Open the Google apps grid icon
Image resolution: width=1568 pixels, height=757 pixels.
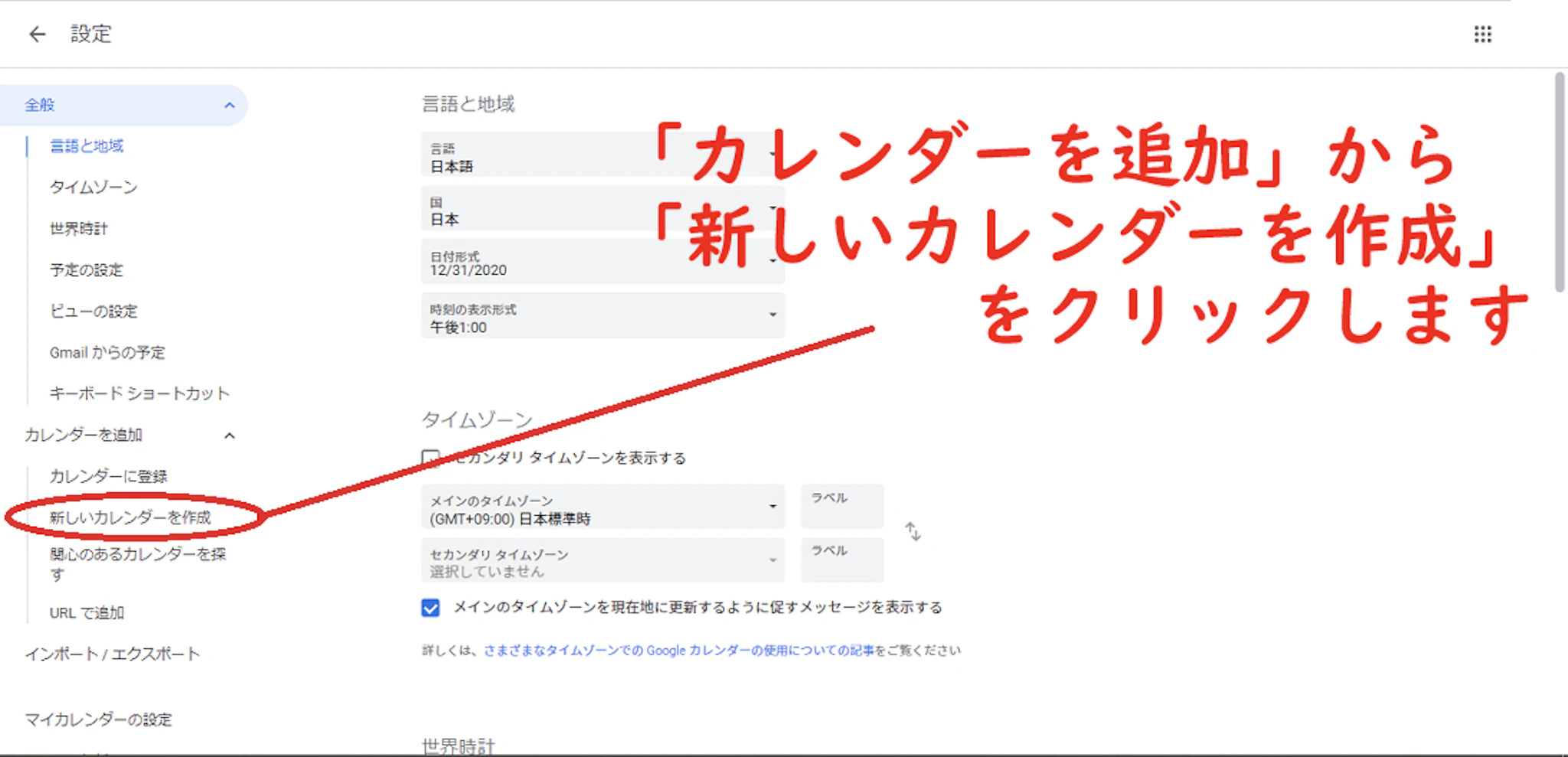click(x=1483, y=34)
